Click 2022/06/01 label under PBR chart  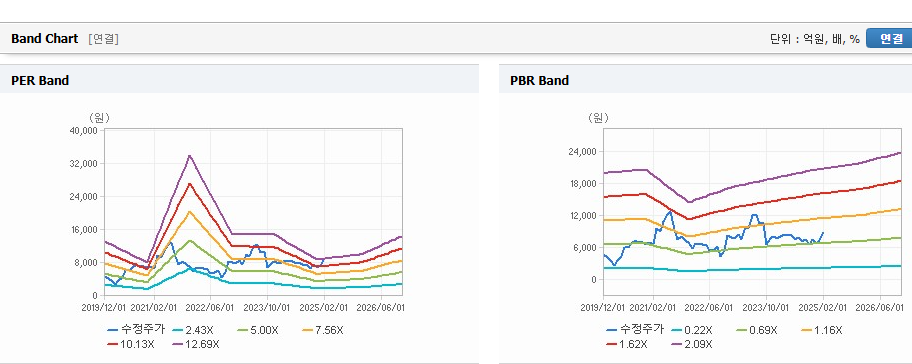(x=710, y=307)
